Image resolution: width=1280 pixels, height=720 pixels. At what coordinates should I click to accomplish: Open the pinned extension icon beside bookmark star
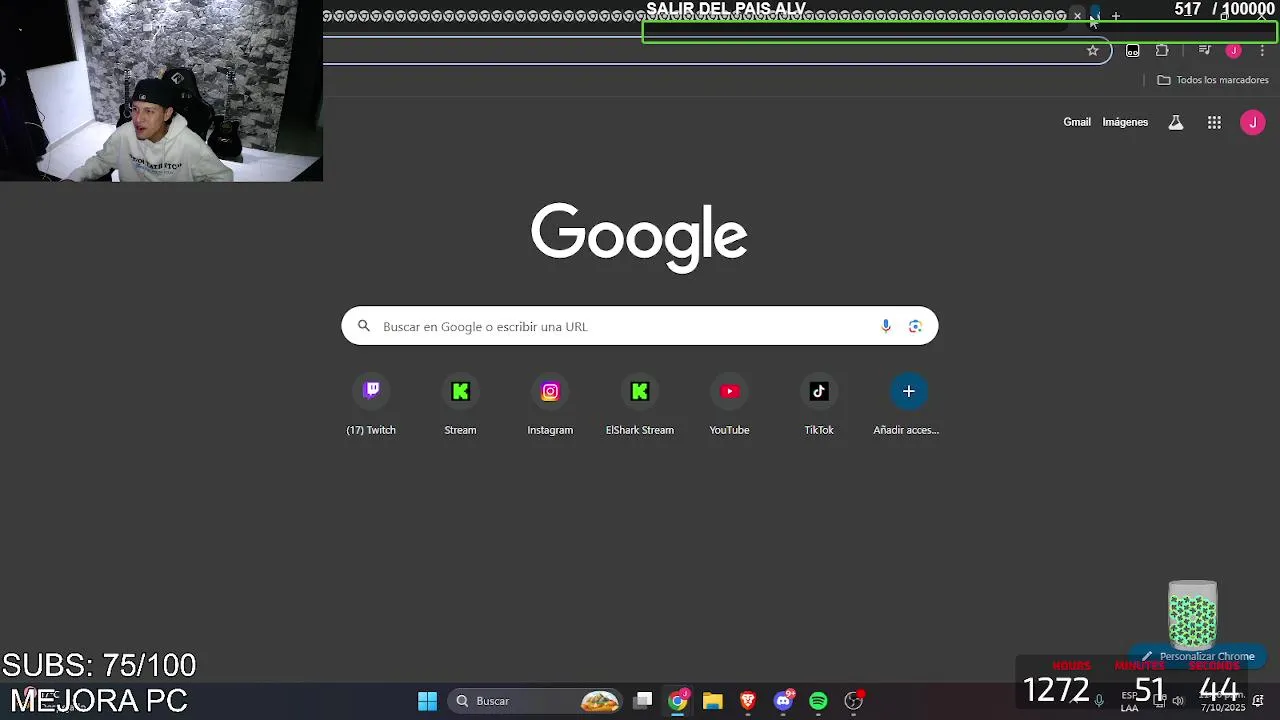pyautogui.click(x=1132, y=50)
